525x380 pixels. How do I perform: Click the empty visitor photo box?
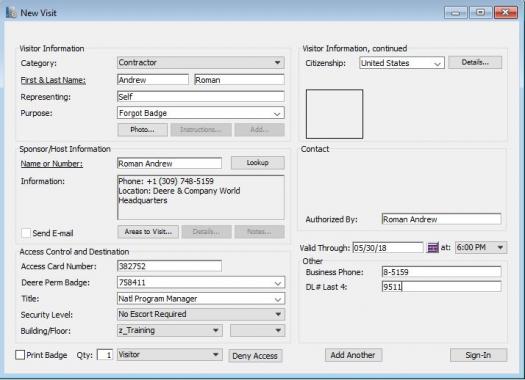point(334,114)
